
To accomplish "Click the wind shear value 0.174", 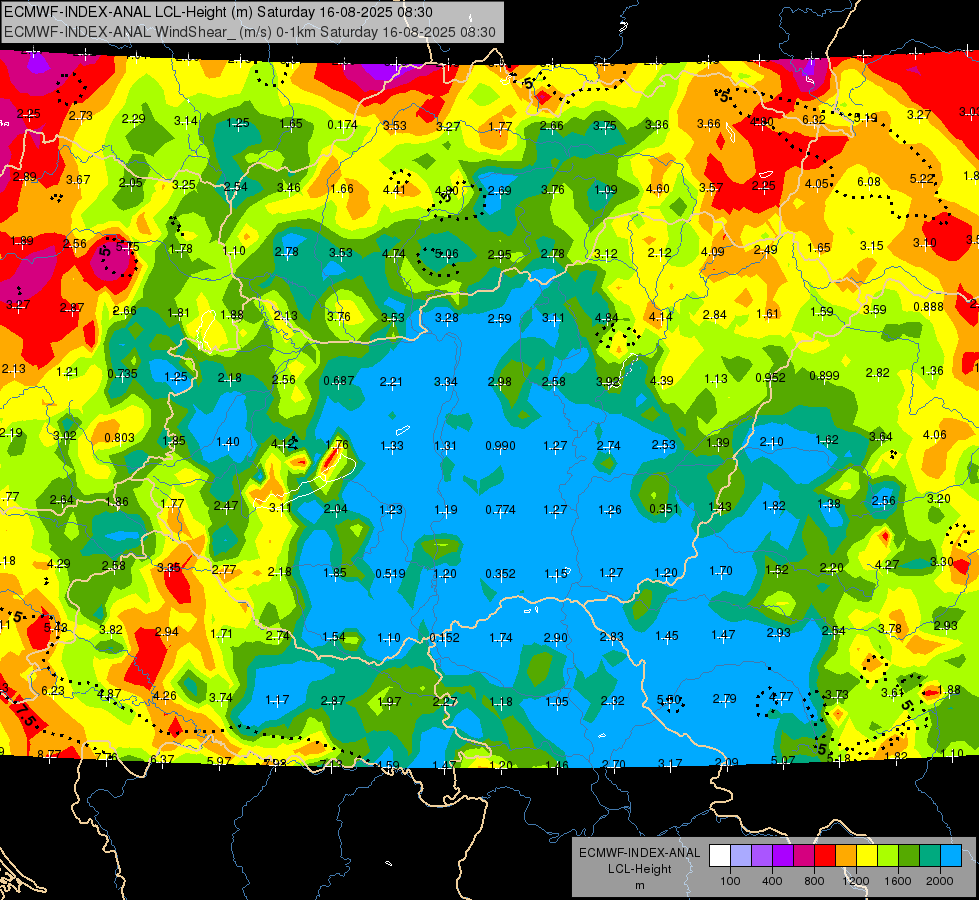I will (x=342, y=125).
